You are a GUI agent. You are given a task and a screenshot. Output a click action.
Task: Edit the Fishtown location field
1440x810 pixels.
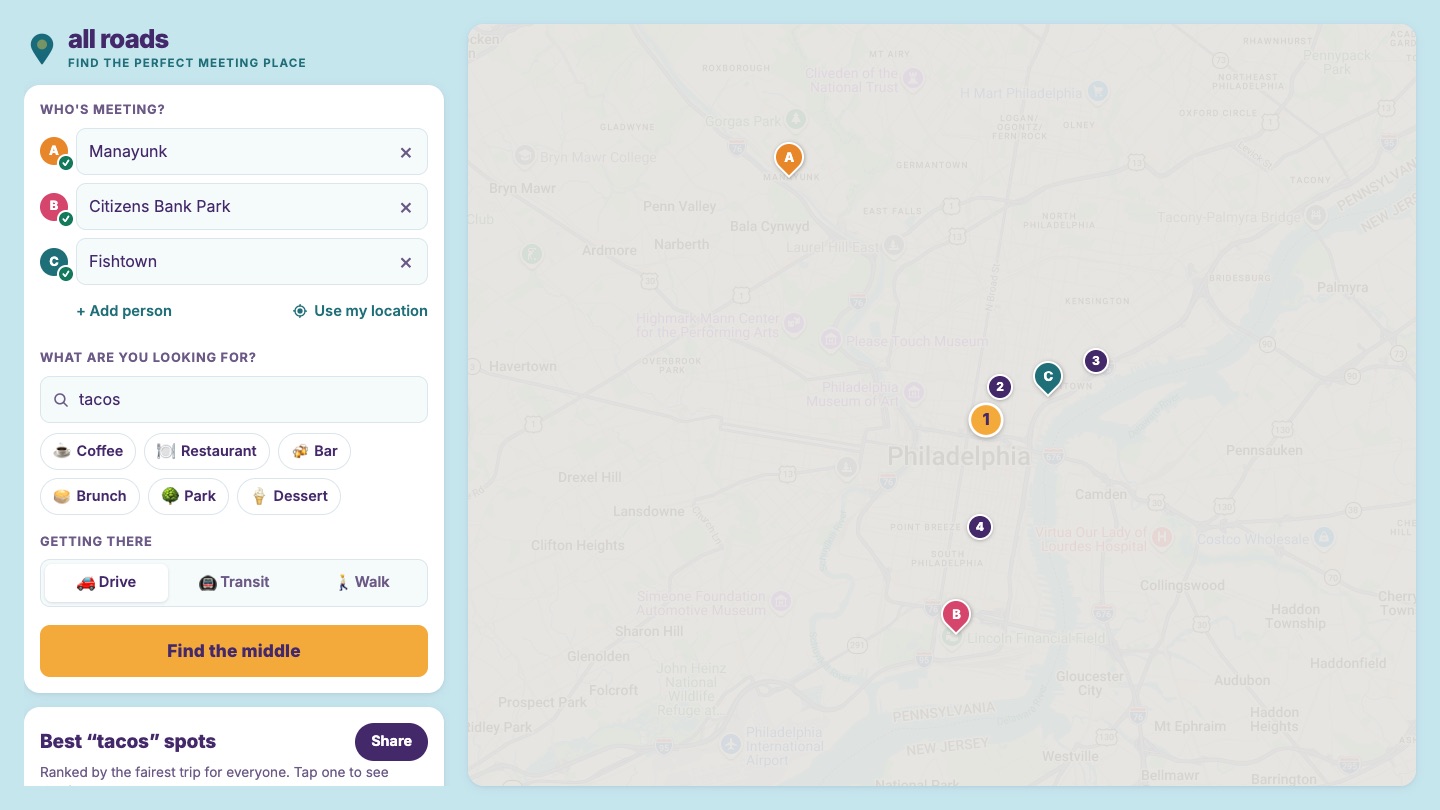[252, 262]
